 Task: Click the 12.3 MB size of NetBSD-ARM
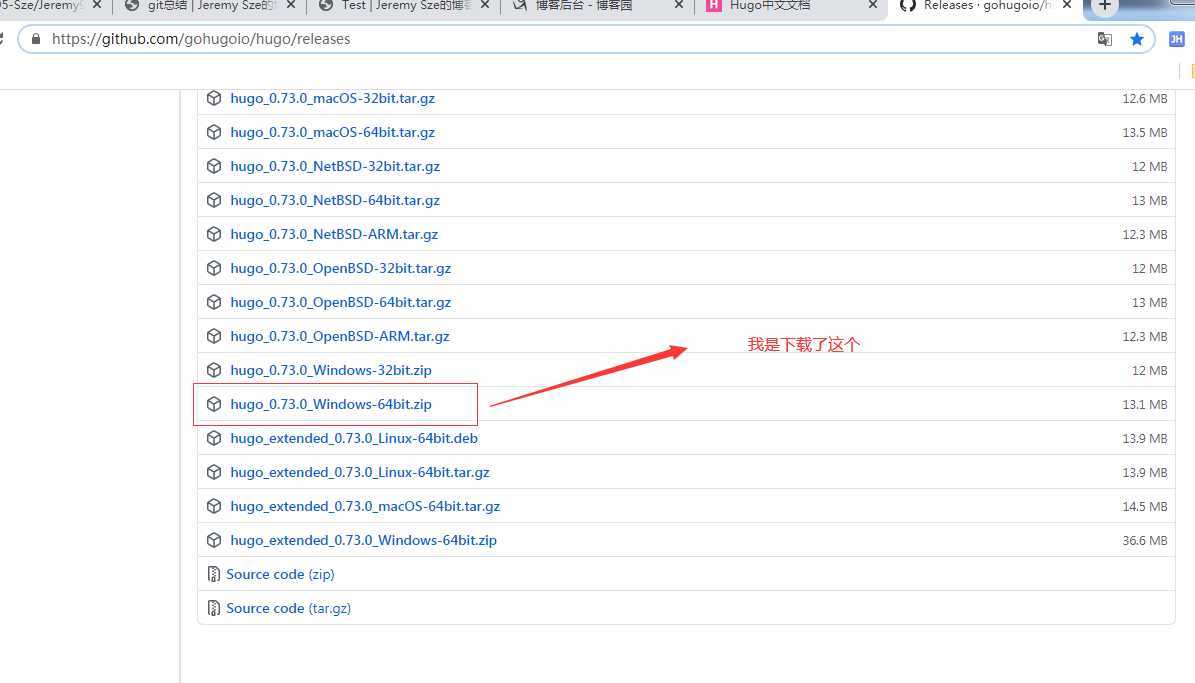point(1144,234)
